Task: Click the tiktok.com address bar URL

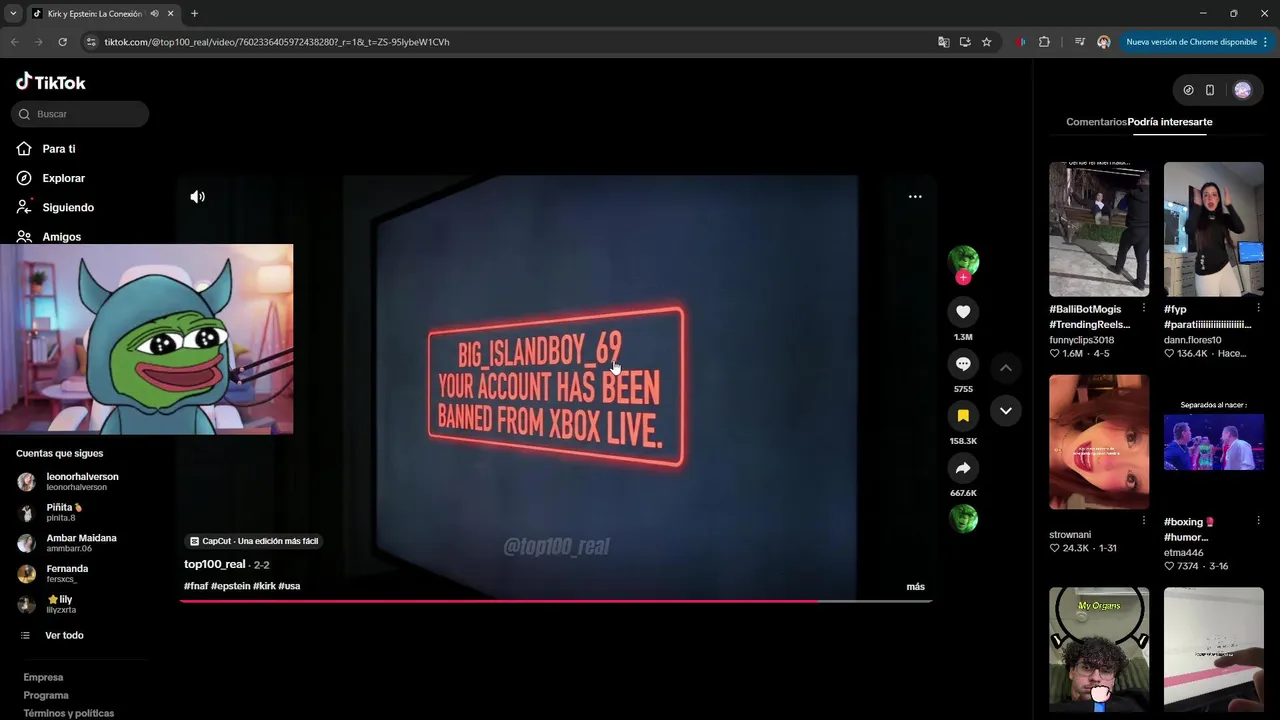Action: [x=277, y=42]
